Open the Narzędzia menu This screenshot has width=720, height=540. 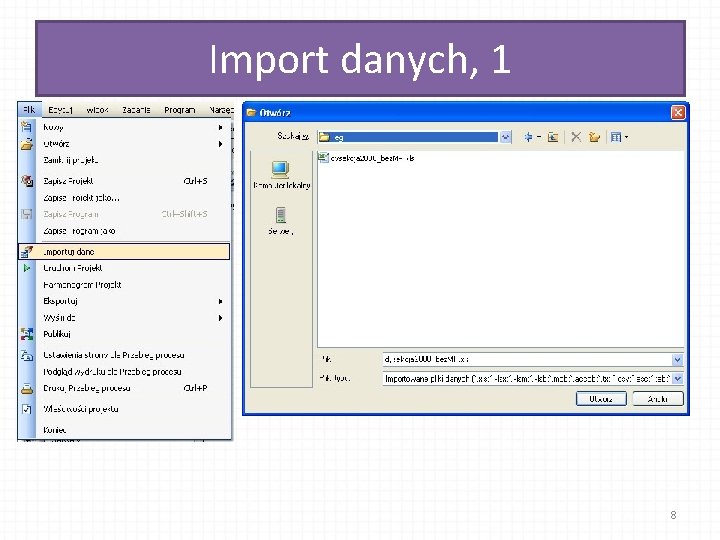221,110
